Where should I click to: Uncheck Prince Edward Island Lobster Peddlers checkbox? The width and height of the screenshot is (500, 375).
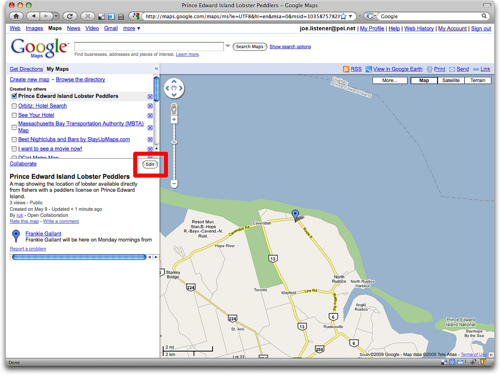click(14, 96)
